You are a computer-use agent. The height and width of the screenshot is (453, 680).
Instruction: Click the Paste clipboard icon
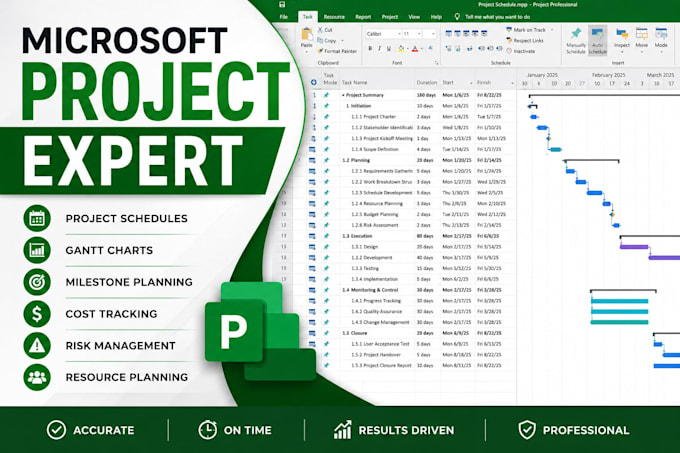(307, 34)
